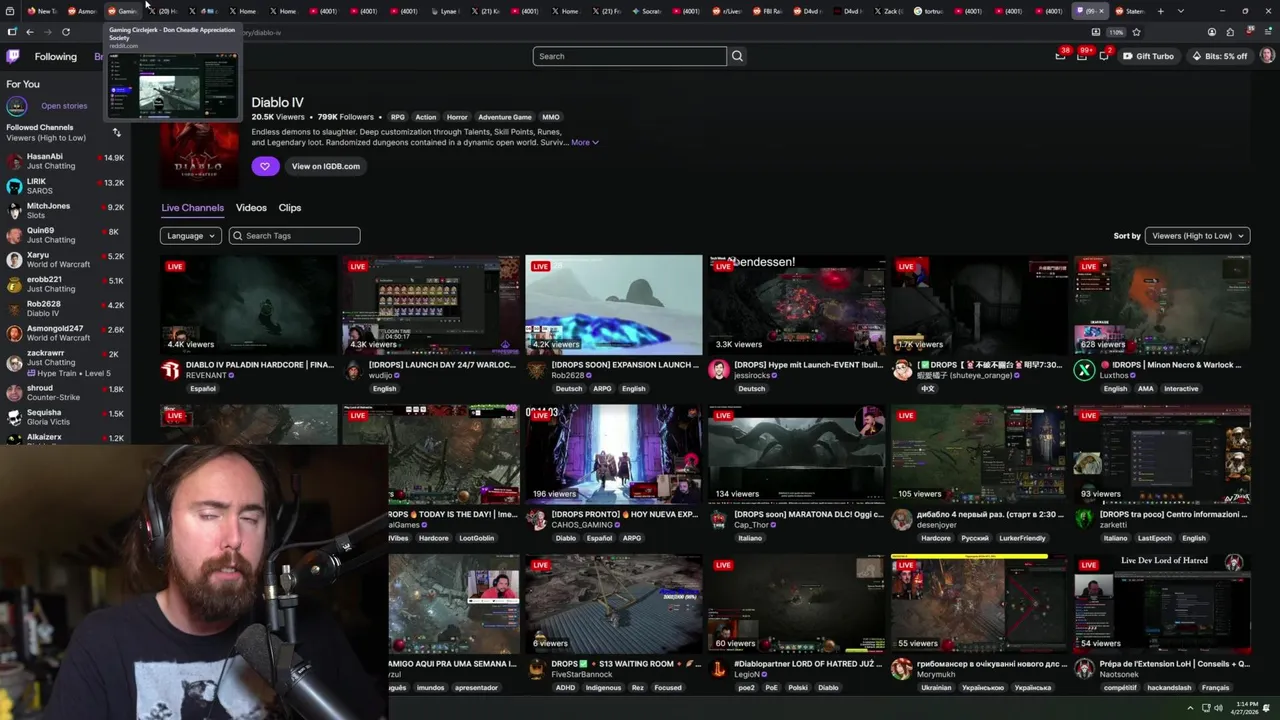Open the stories avatar icon under For You
The height and width of the screenshot is (720, 1280).
coord(16,106)
